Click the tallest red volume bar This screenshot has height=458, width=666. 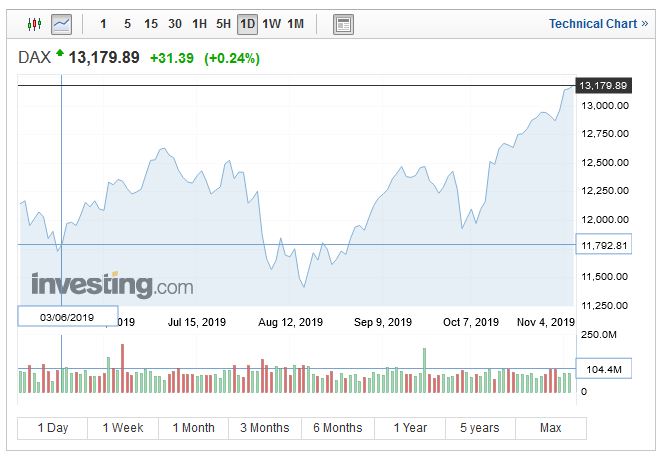pos(123,368)
